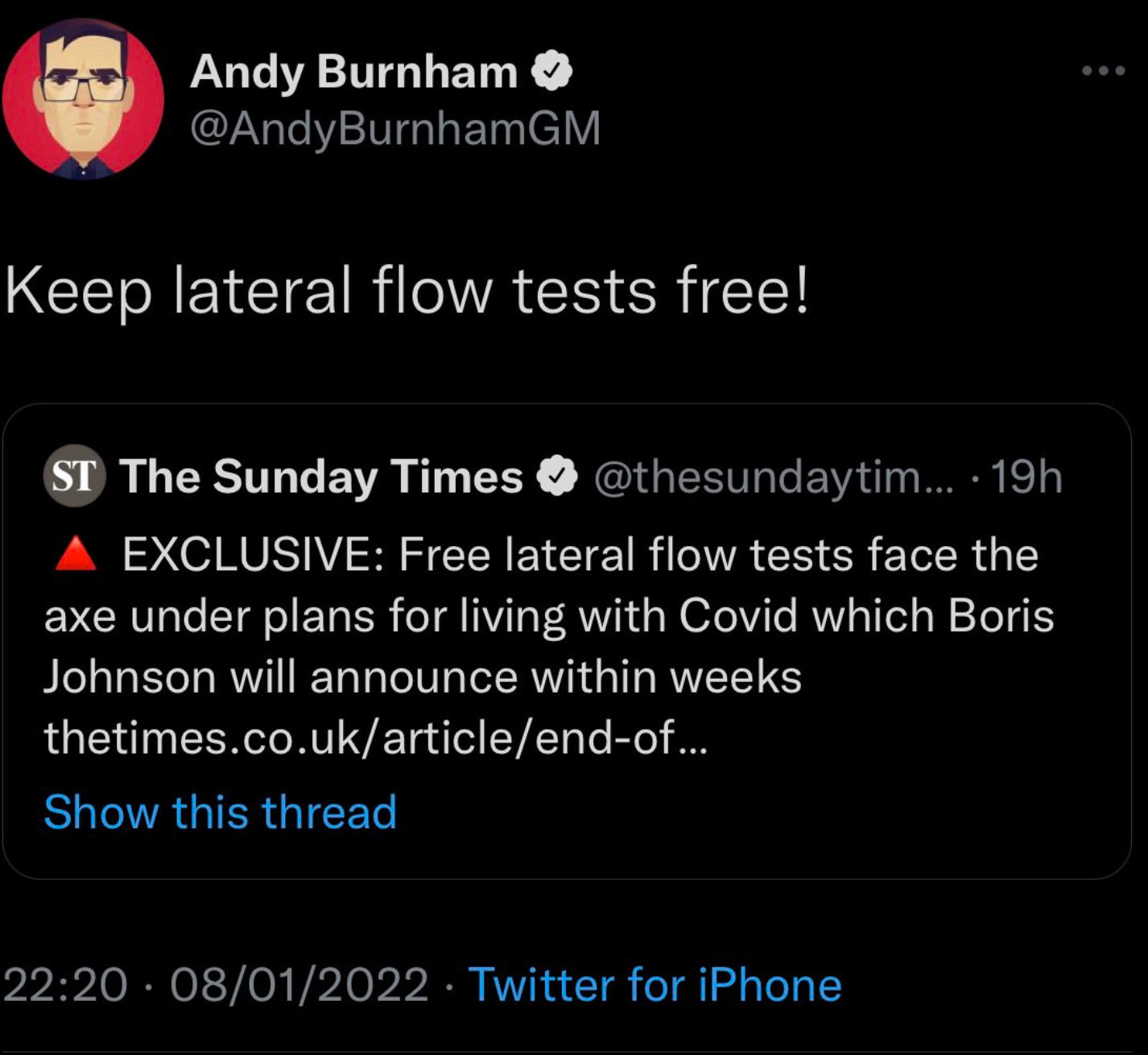Screen dimensions: 1148x1055
Task: Click the 19h quoted tweet timestamp
Action: pyautogui.click(x=1026, y=477)
